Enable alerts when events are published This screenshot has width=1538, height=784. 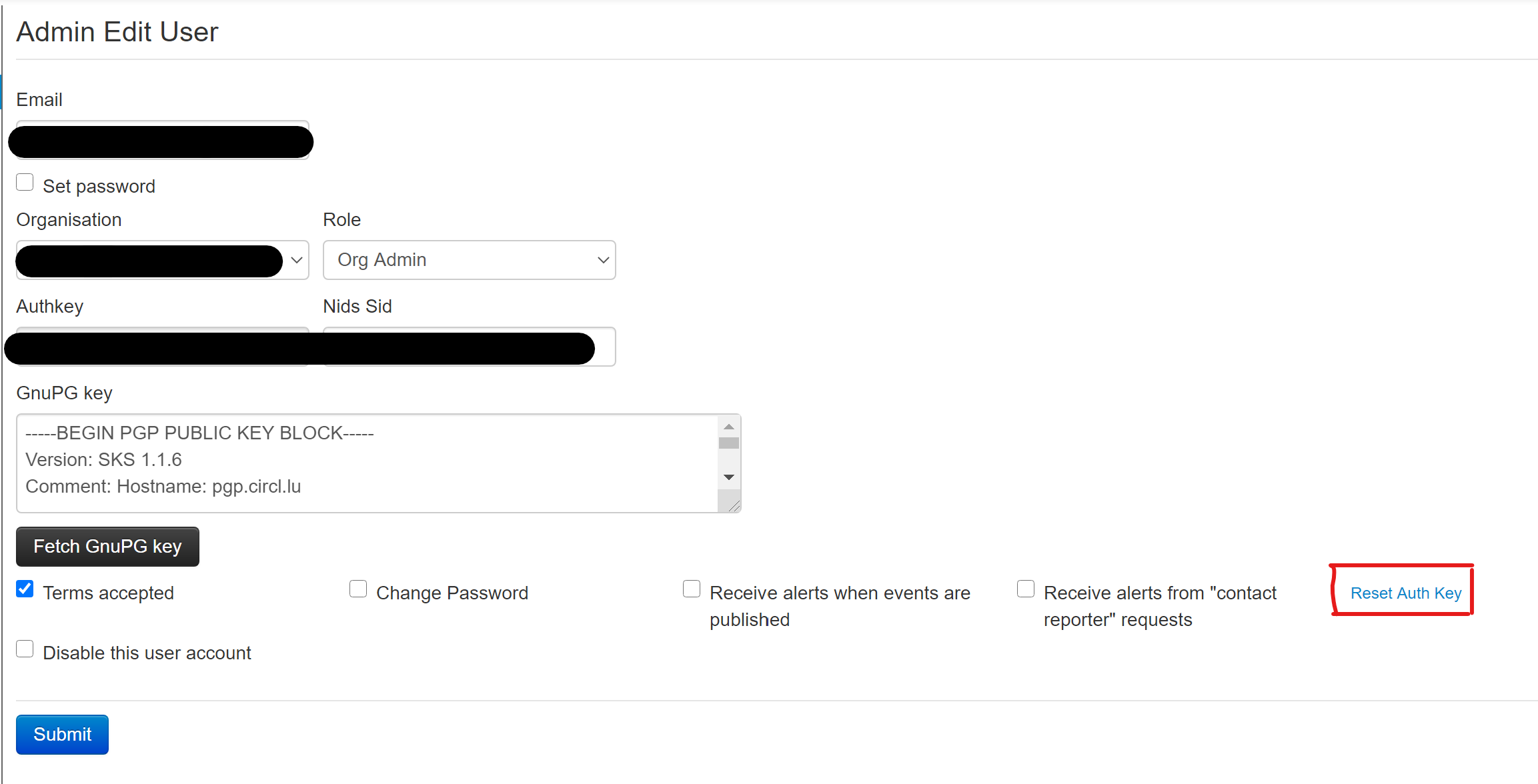tap(692, 589)
